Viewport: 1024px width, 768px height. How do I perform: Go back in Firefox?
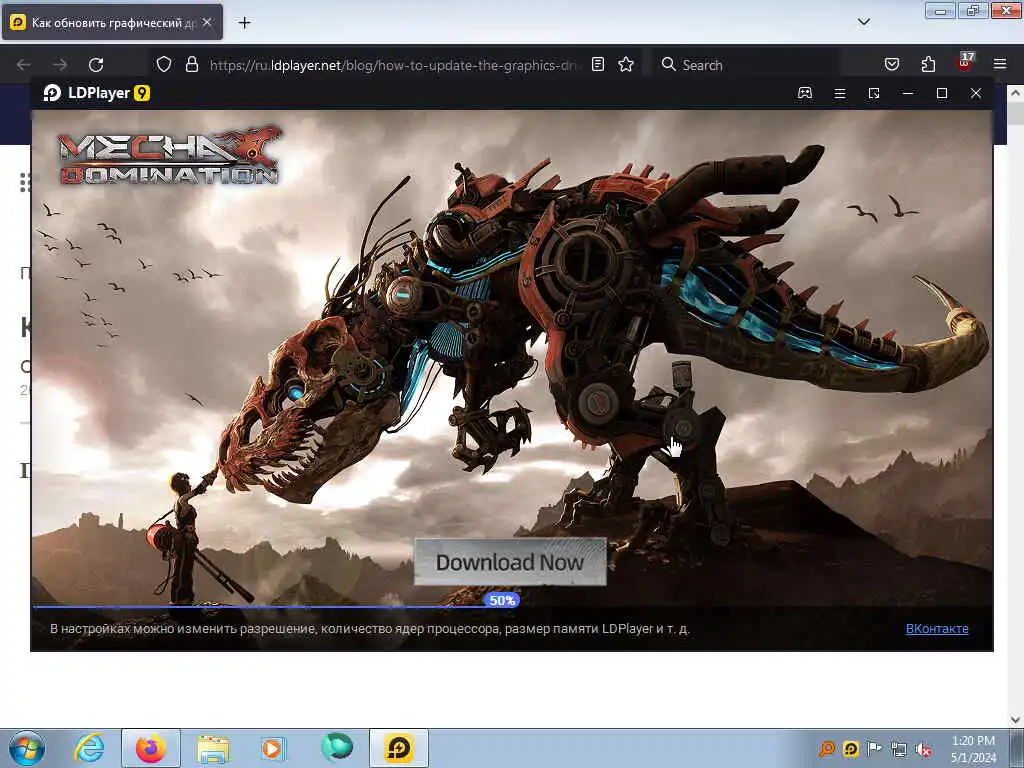(24, 65)
